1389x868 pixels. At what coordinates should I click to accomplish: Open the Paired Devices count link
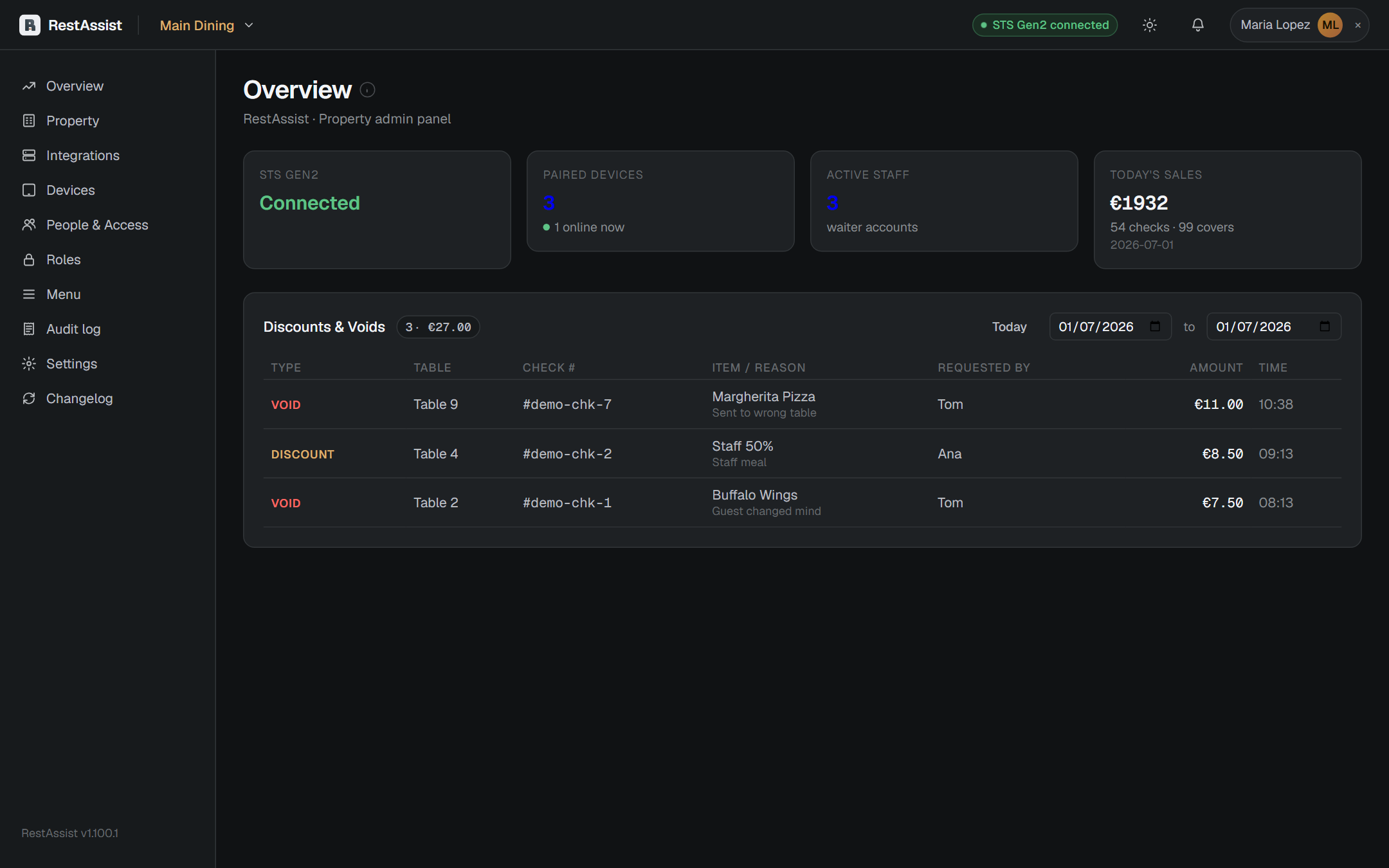point(549,203)
